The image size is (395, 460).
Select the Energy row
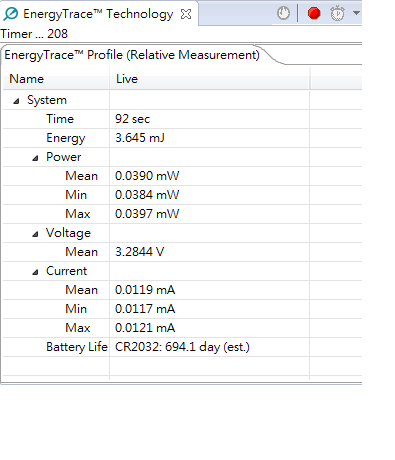182,138
